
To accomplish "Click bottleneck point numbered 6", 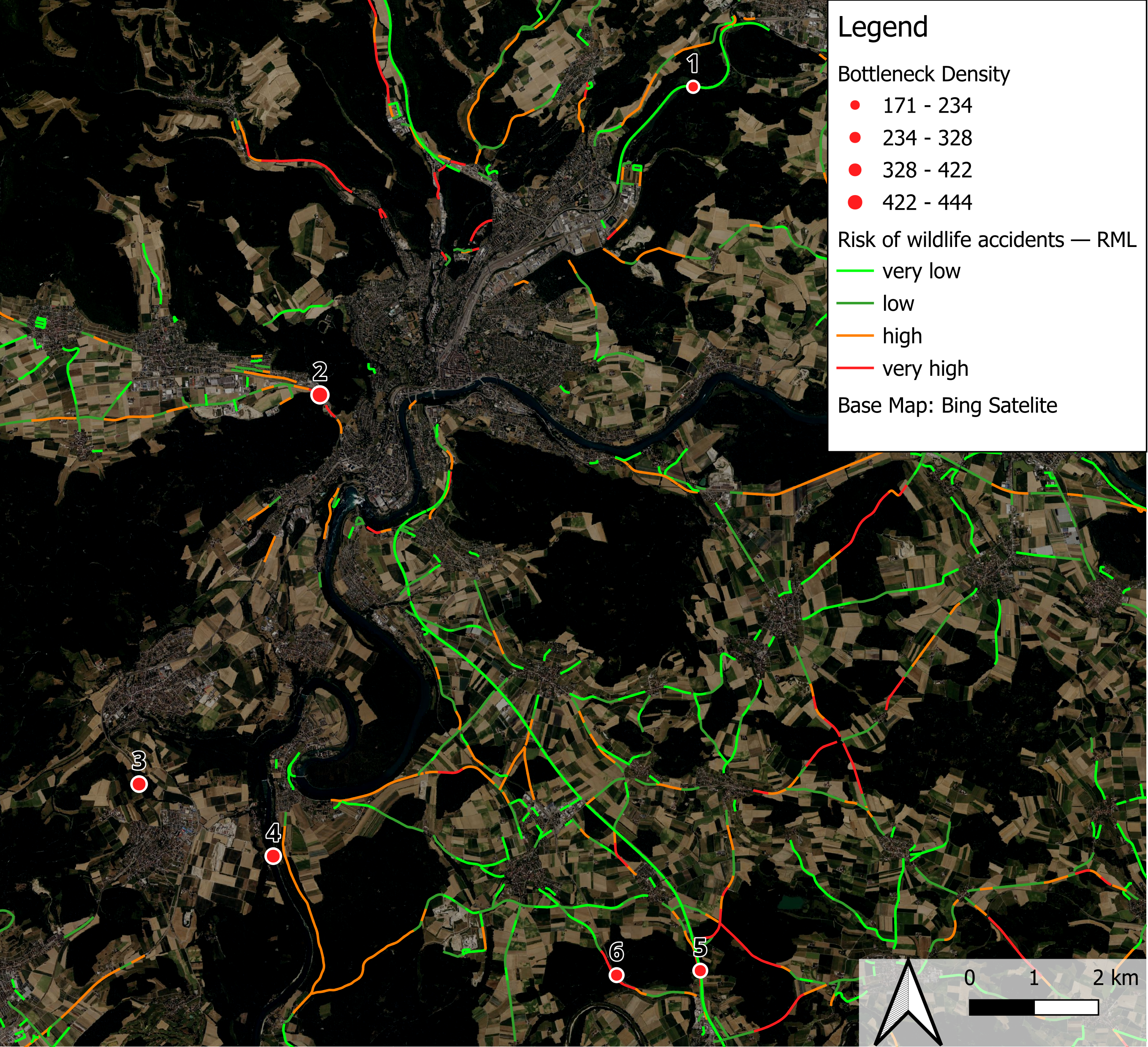I will tap(616, 975).
